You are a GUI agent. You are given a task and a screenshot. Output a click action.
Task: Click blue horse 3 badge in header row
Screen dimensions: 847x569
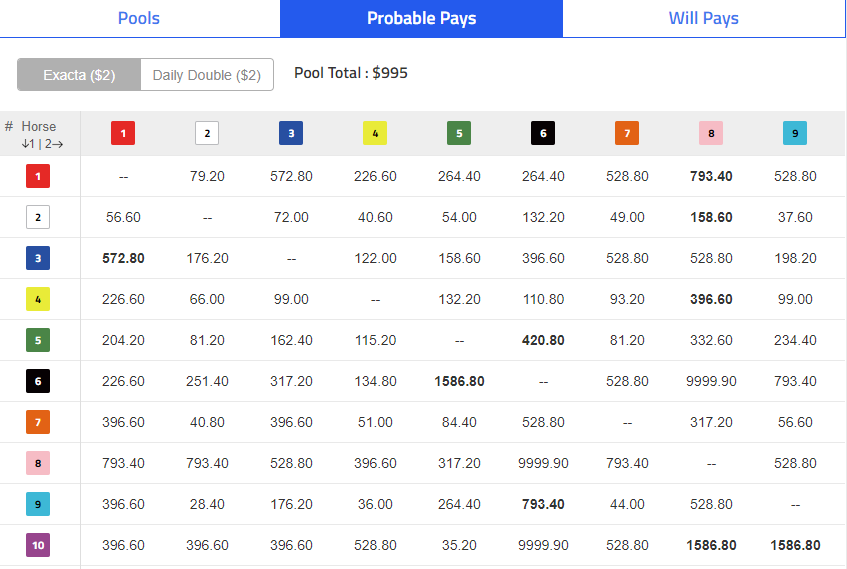[x=291, y=133]
